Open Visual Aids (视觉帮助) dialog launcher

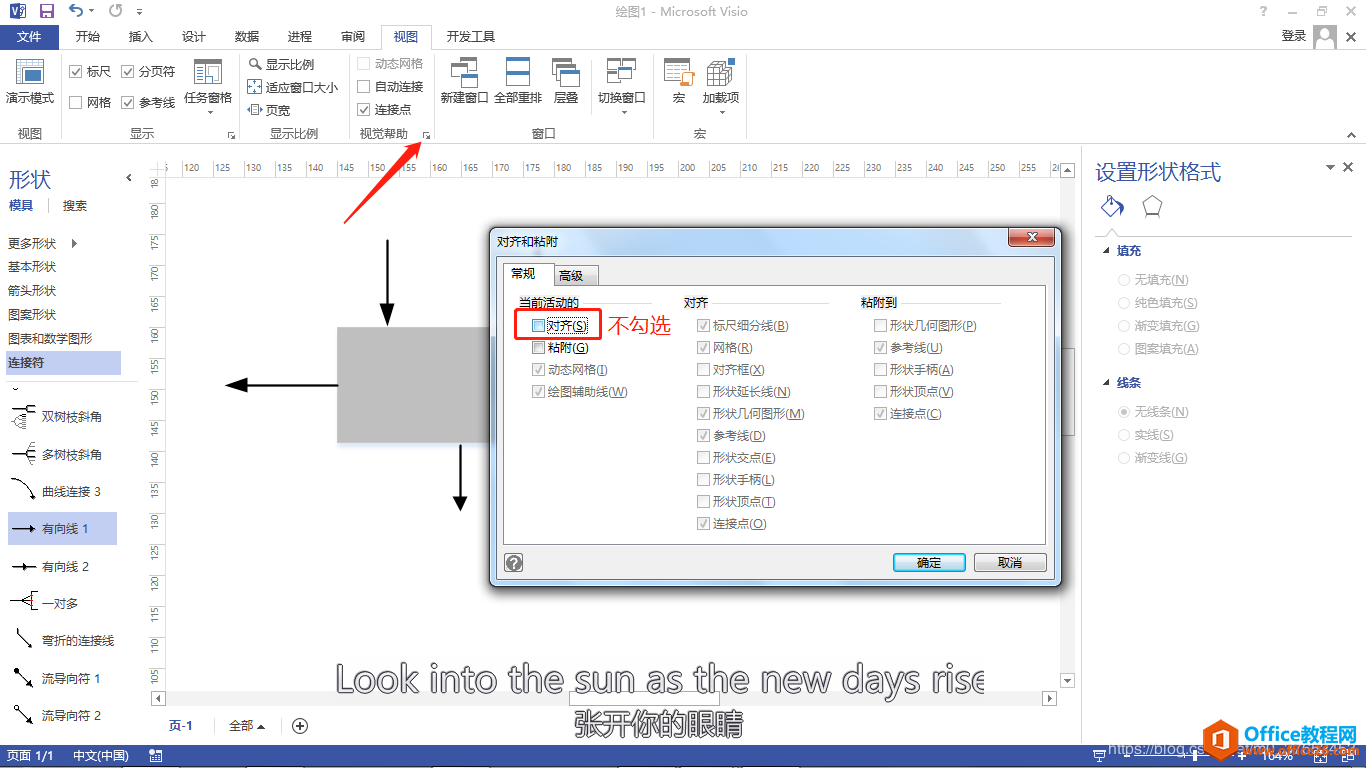426,134
